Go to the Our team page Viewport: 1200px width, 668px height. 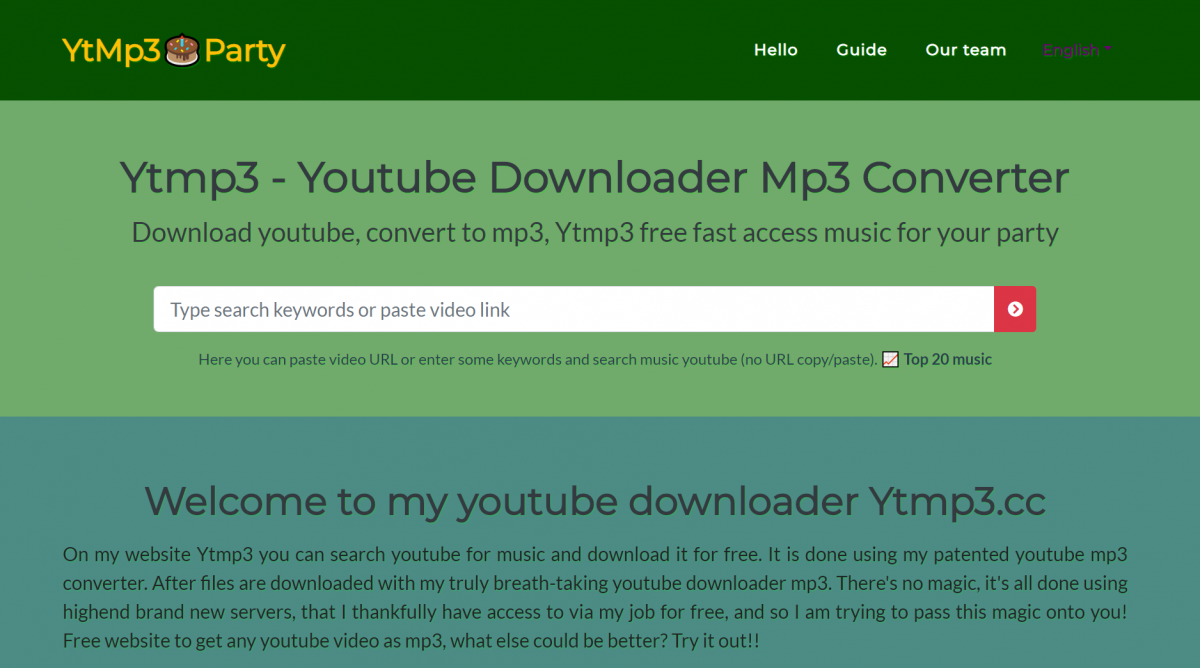pos(965,49)
